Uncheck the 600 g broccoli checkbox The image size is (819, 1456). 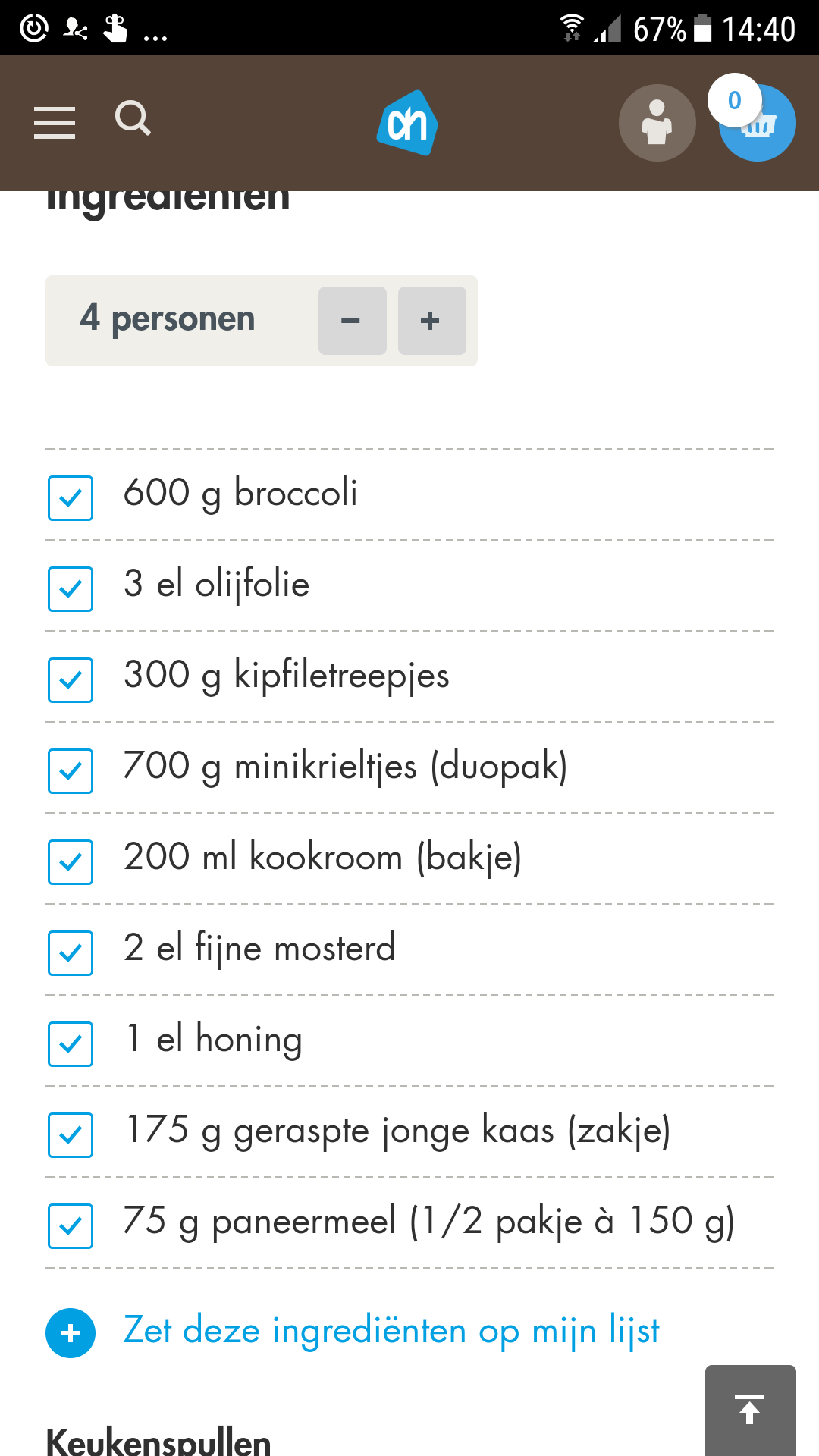click(x=71, y=498)
